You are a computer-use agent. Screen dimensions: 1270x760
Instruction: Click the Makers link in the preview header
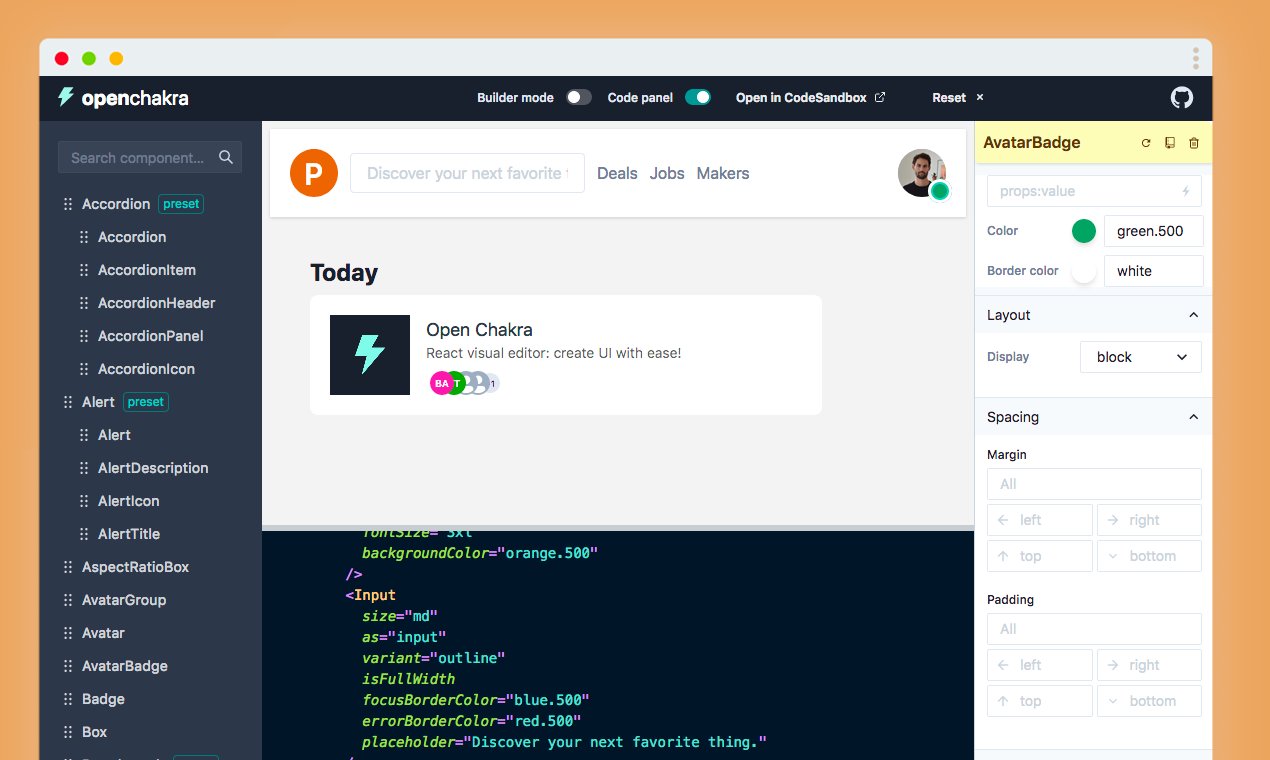(x=723, y=173)
